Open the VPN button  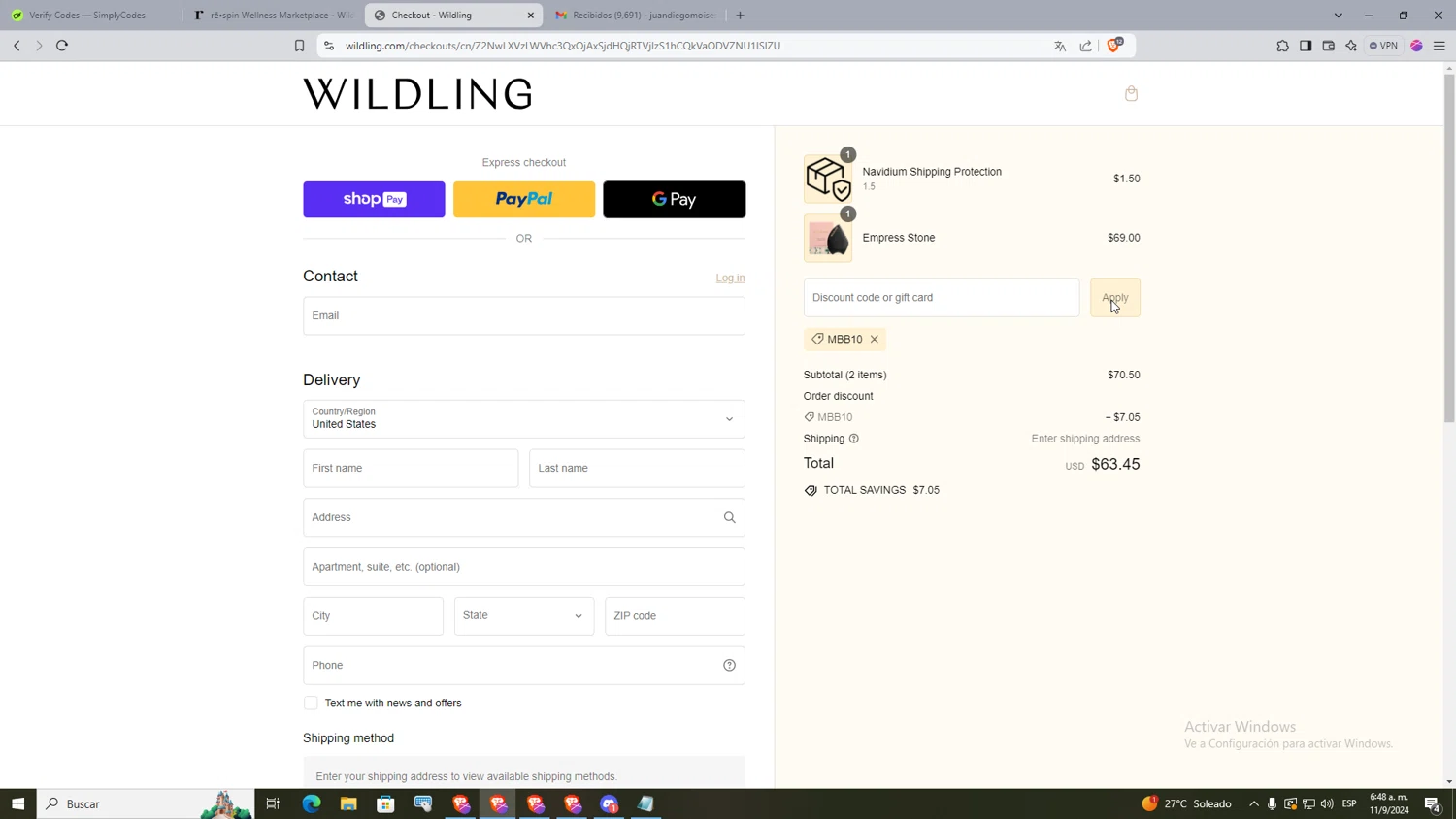[x=1384, y=46]
